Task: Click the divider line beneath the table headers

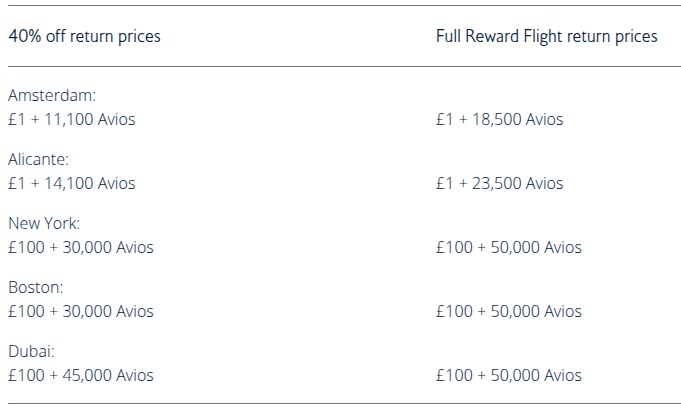Action: tap(340, 67)
